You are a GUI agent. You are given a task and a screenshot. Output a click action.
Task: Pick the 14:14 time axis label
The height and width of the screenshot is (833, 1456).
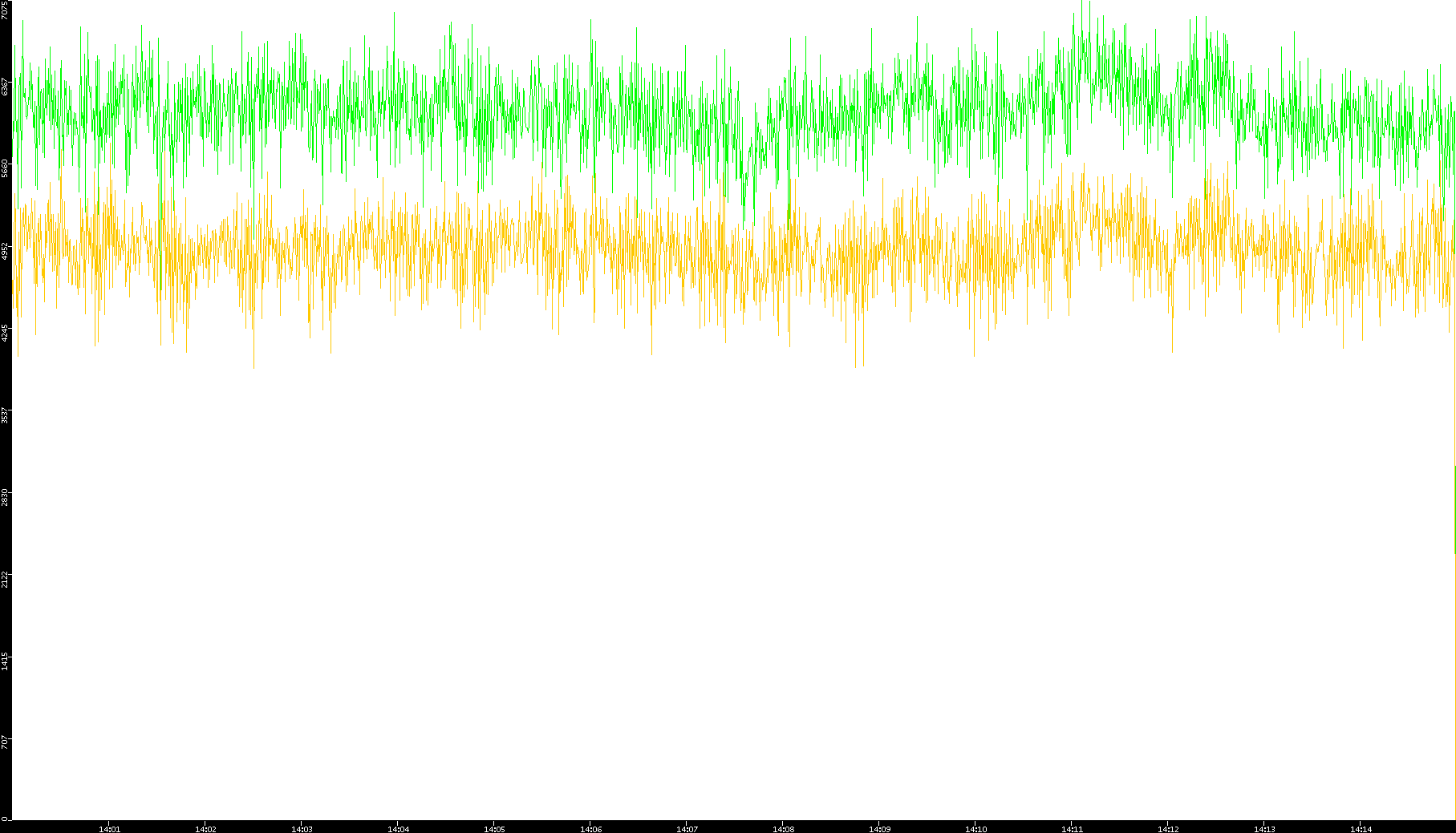point(1361,829)
